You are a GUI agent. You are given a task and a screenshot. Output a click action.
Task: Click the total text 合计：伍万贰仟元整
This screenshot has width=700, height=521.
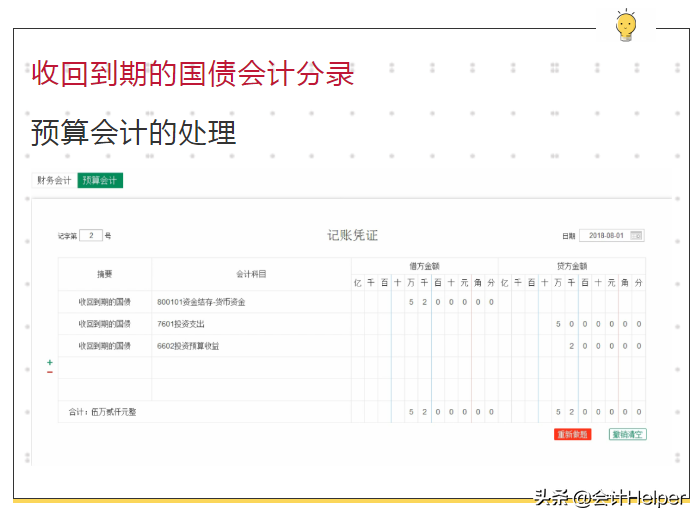click(103, 412)
